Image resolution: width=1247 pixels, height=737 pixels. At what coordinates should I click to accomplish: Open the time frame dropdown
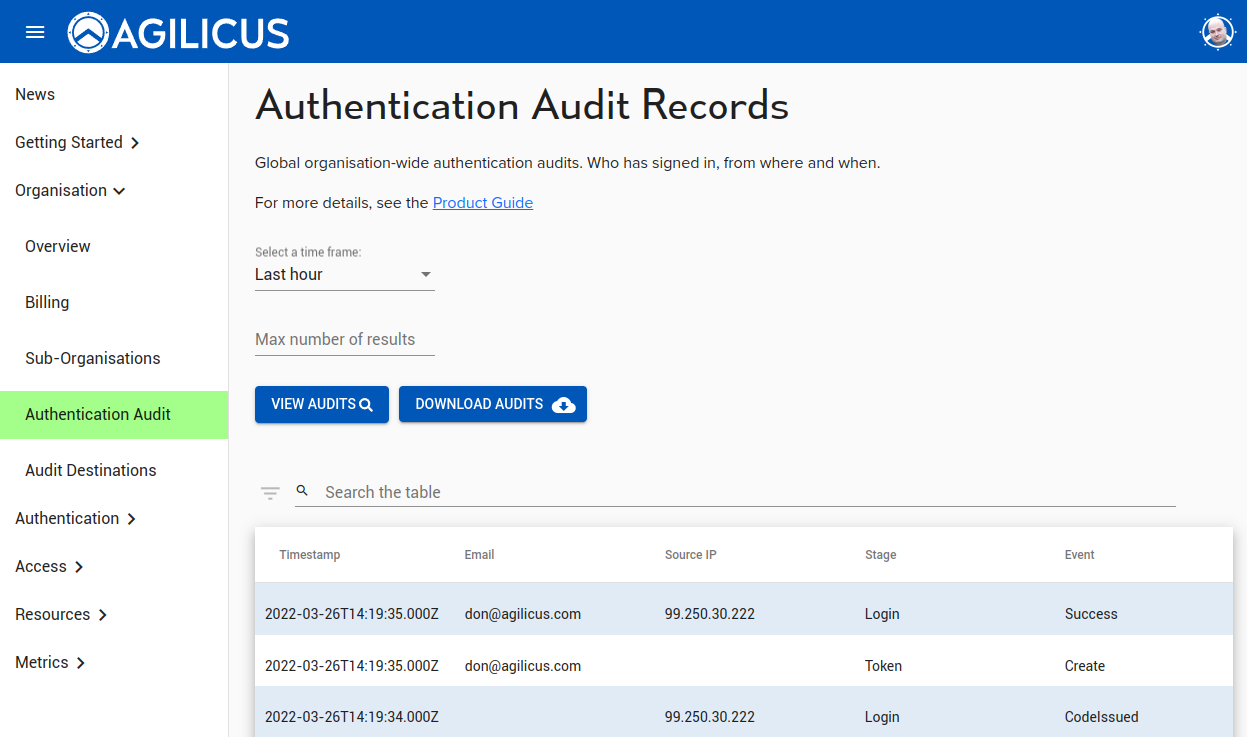coord(344,275)
